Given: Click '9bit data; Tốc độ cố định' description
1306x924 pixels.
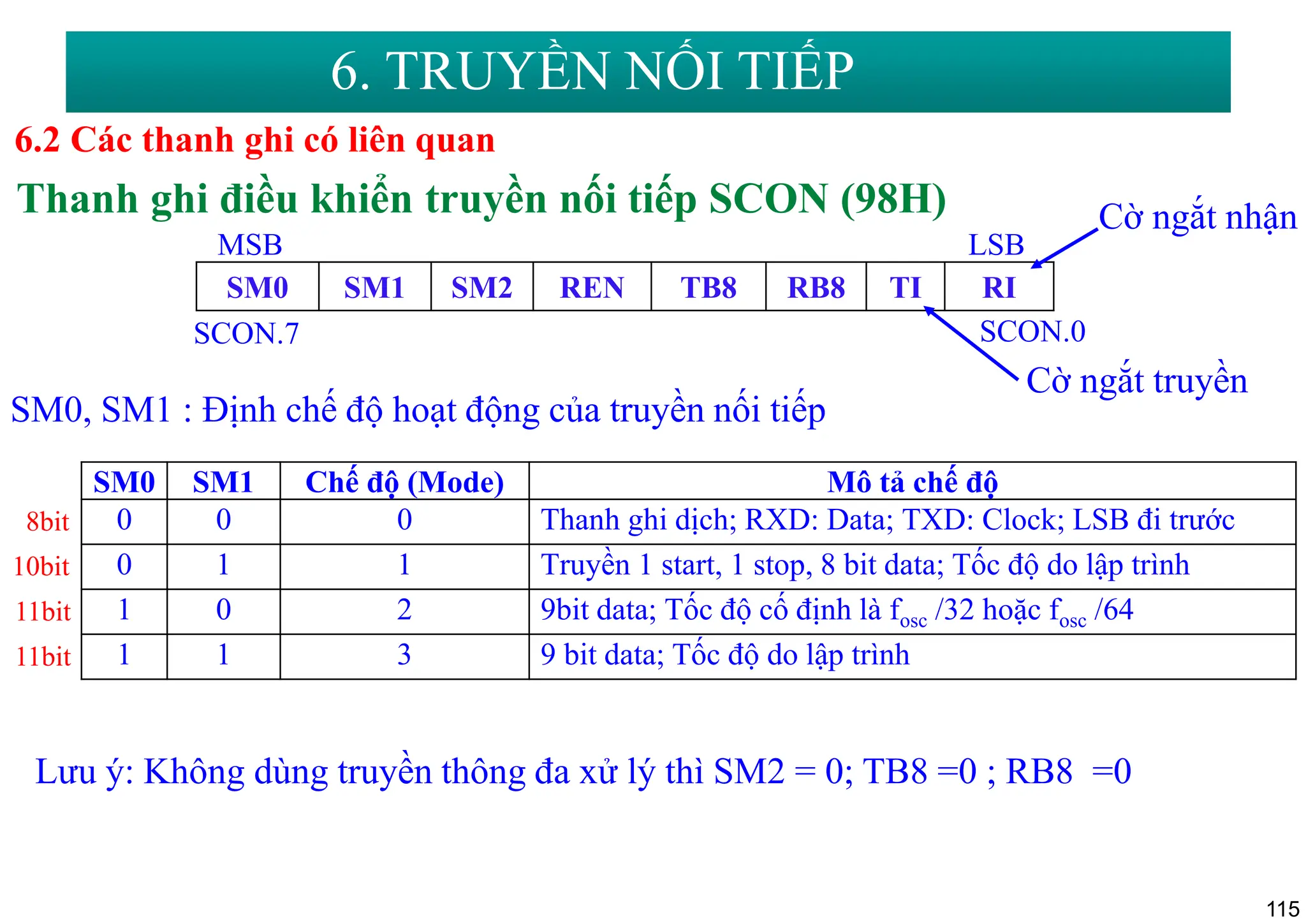Looking at the screenshot, I should click(x=837, y=611).
